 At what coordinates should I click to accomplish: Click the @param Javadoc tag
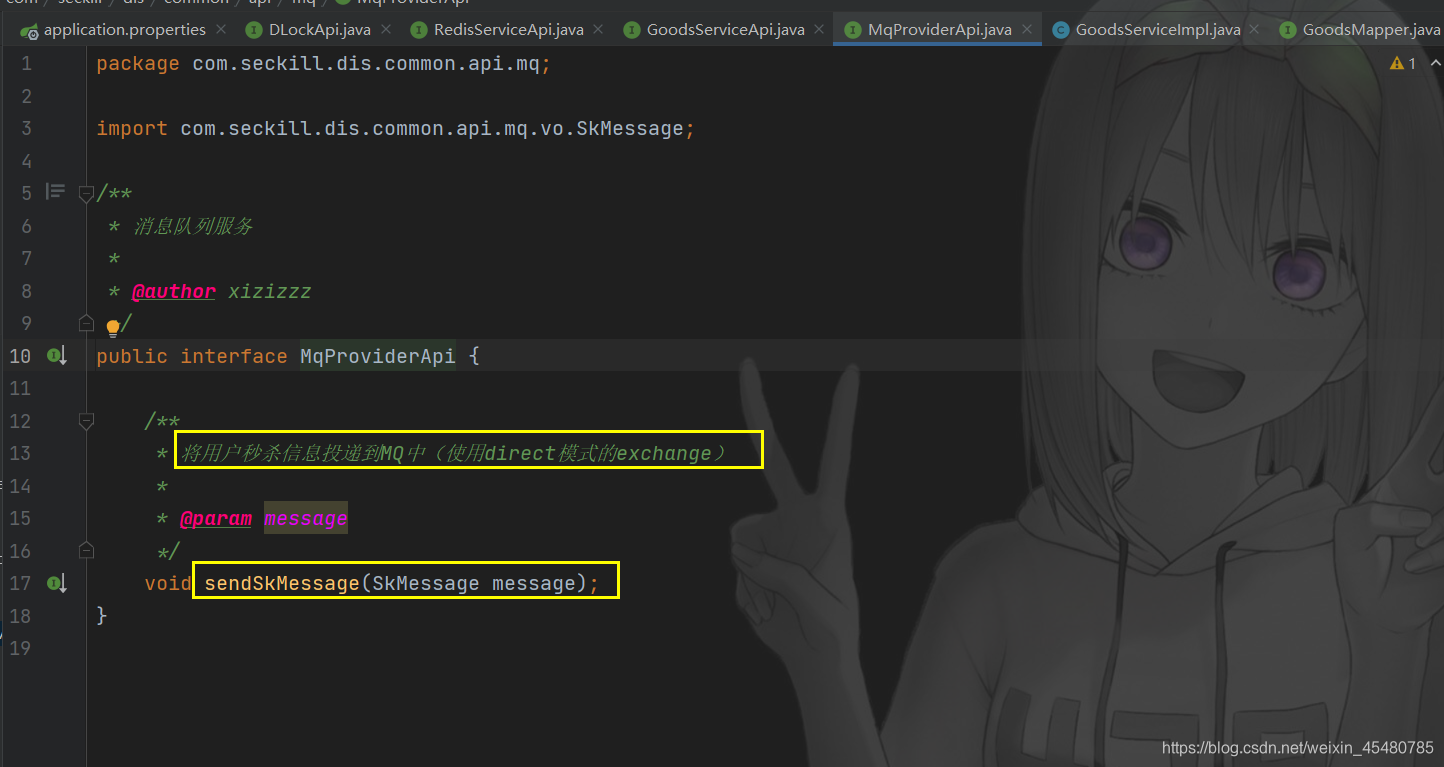pos(216,518)
